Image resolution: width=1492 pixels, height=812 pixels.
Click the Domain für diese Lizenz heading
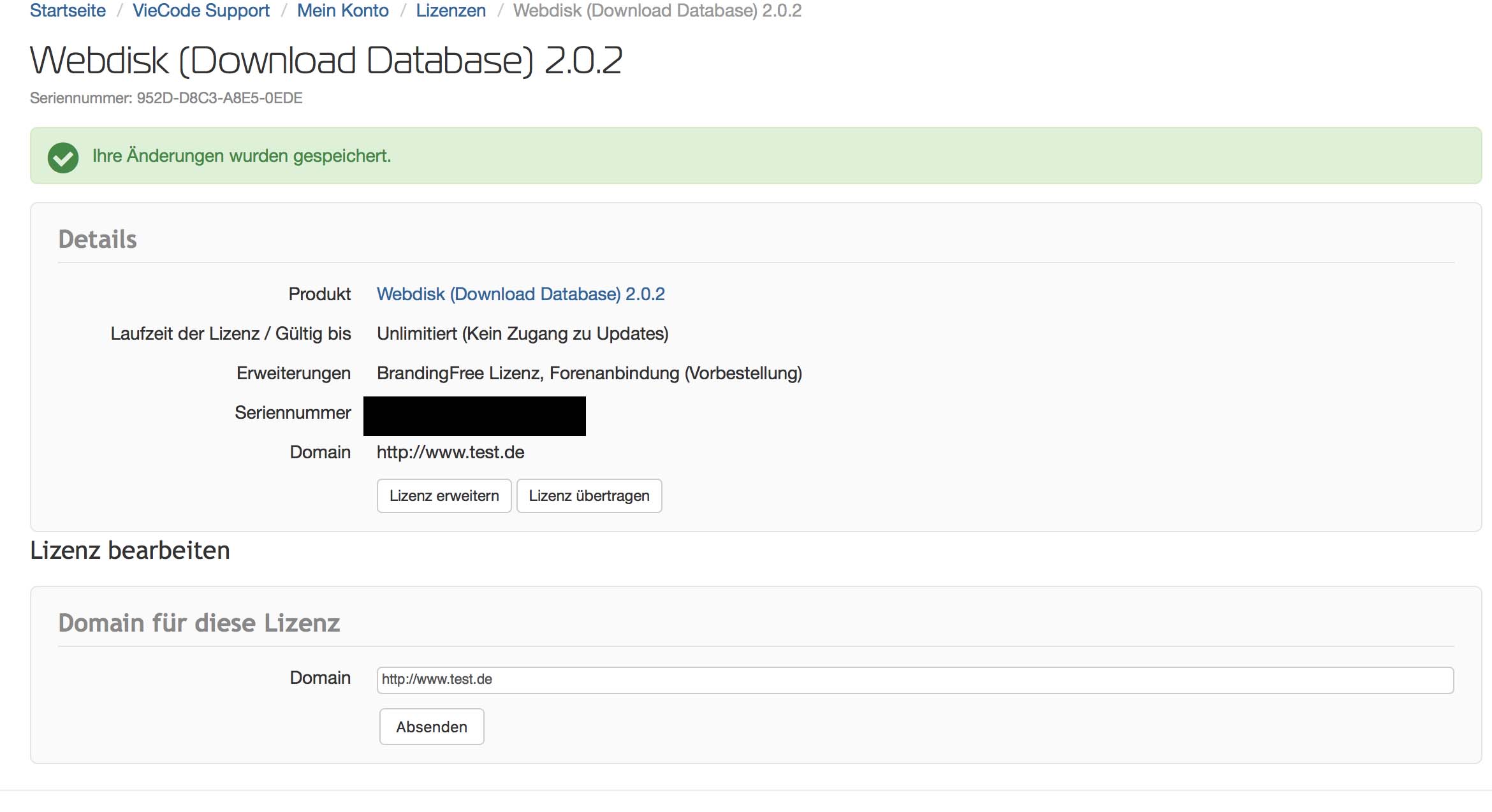pyautogui.click(x=199, y=623)
